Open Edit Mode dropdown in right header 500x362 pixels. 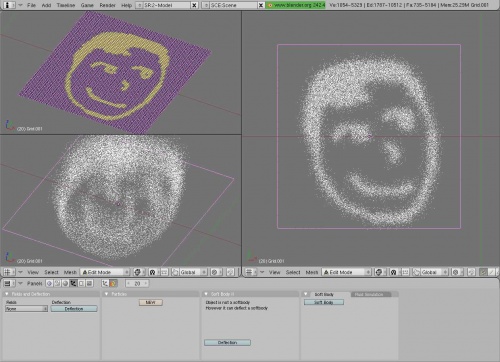pos(347,272)
